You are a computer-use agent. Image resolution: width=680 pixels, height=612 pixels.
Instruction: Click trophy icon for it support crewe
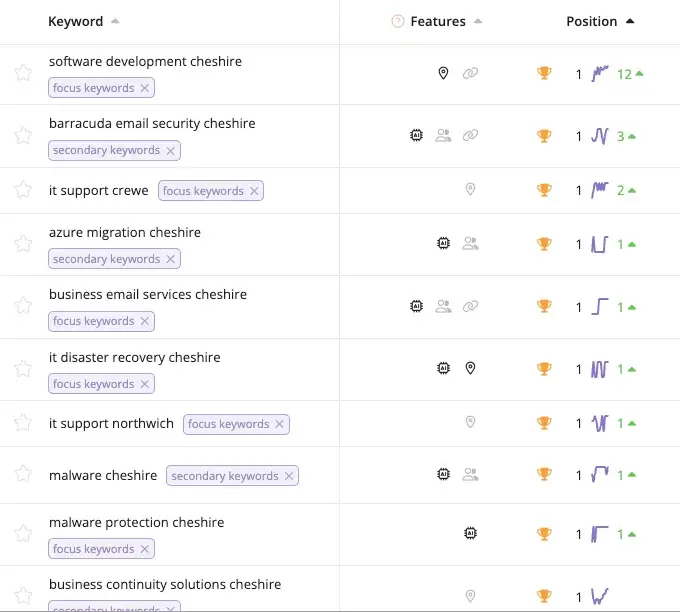coord(544,190)
